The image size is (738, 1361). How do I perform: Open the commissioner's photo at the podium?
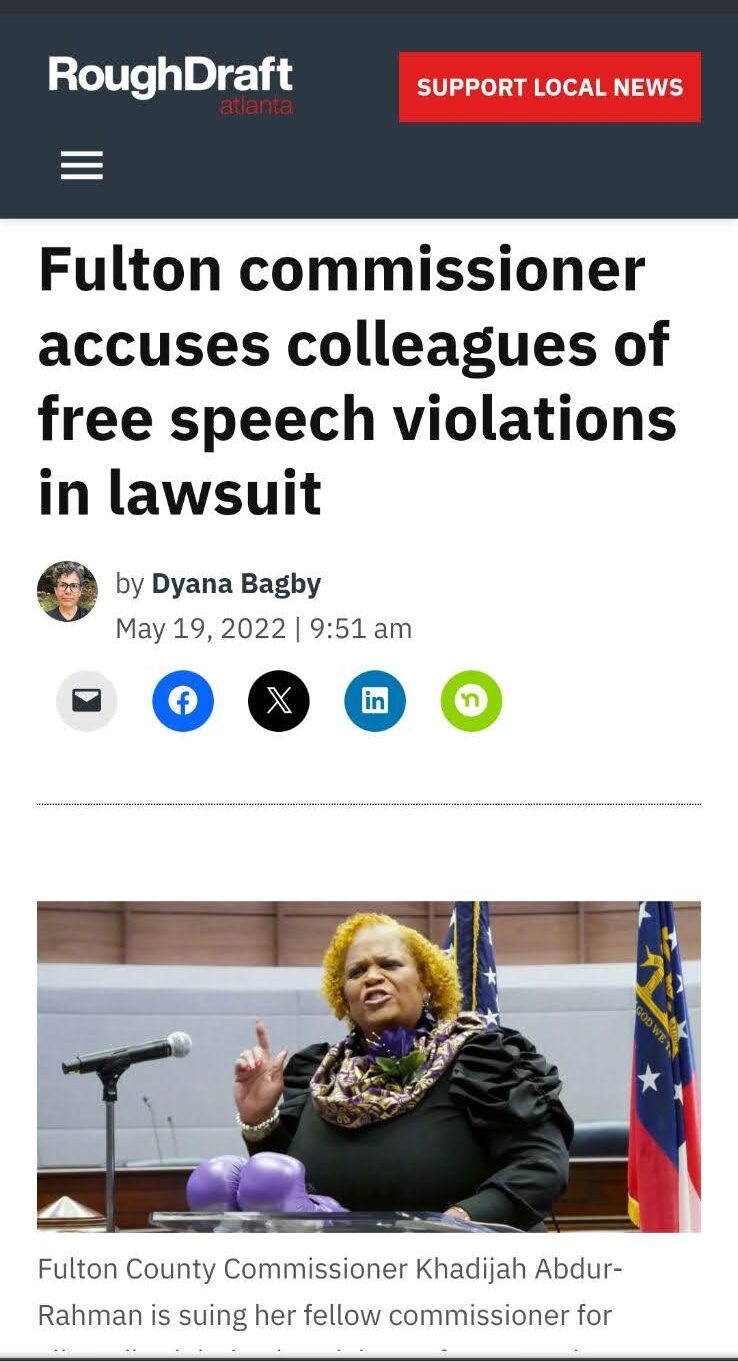pos(369,1066)
